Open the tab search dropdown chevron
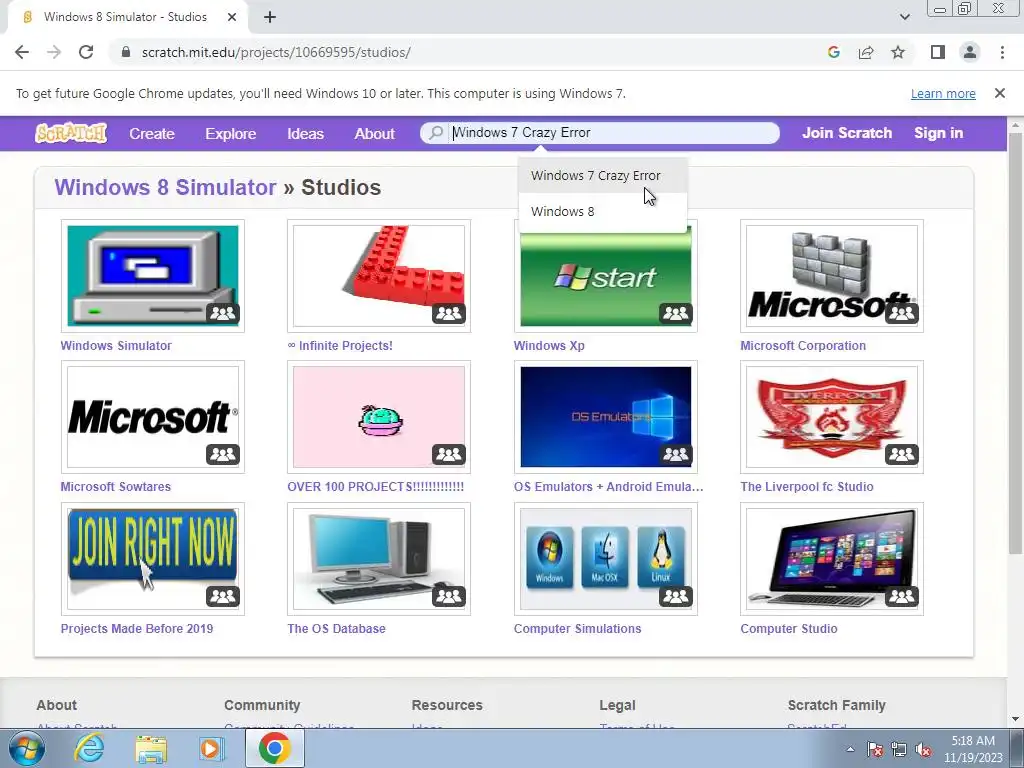This screenshot has height=768, width=1024. click(904, 17)
